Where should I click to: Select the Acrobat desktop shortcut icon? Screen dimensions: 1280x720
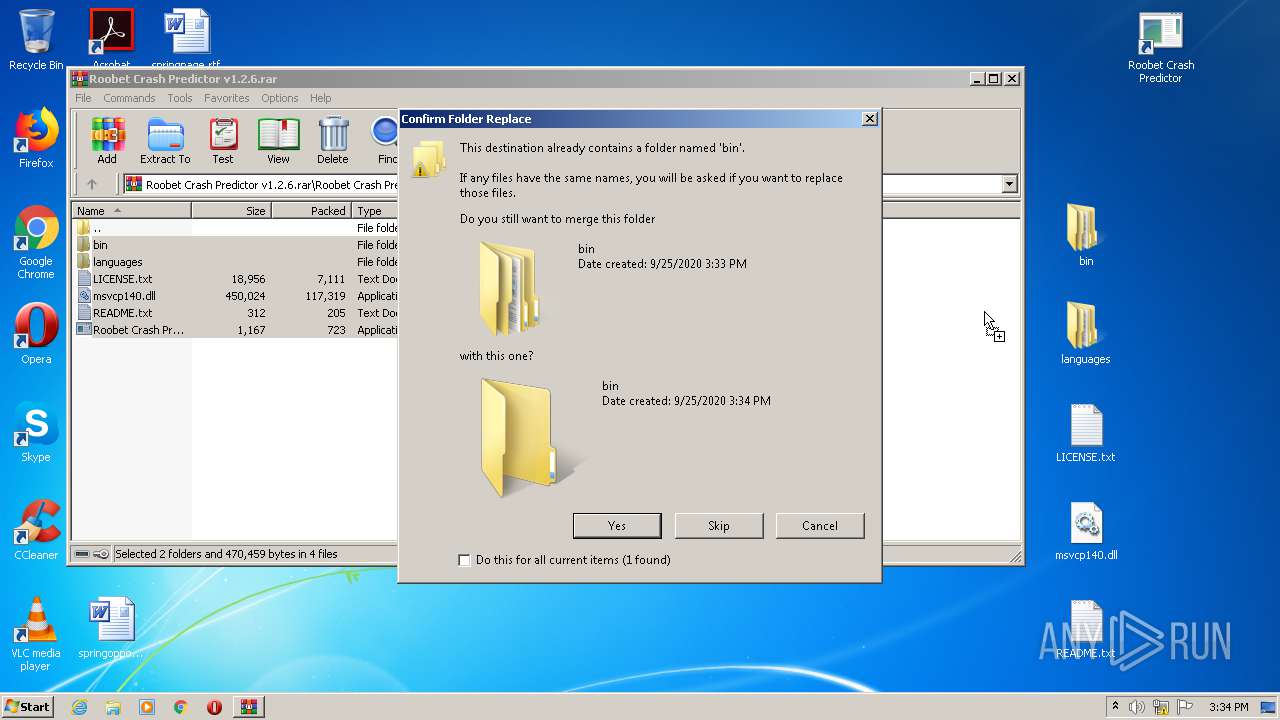(111, 36)
